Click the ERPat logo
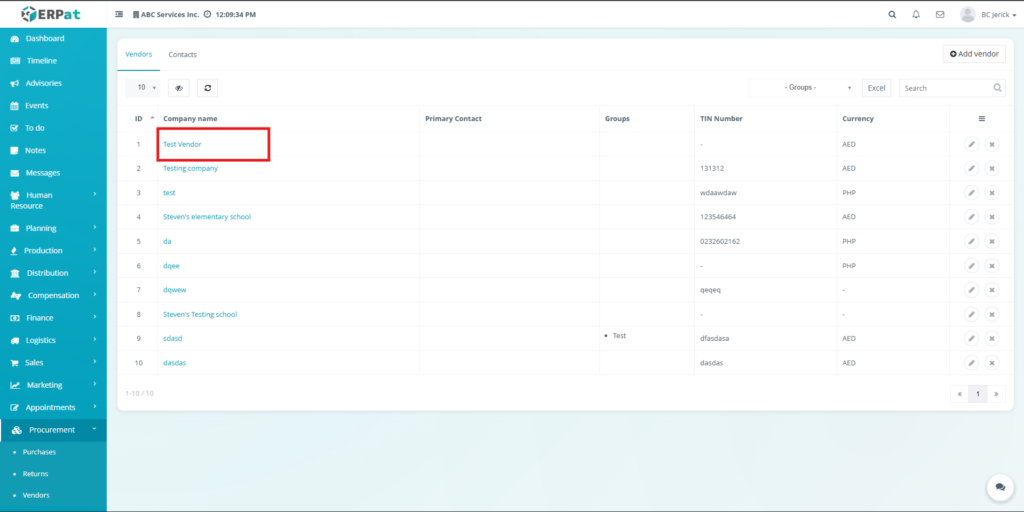The width and height of the screenshot is (1024, 512). pos(51,14)
